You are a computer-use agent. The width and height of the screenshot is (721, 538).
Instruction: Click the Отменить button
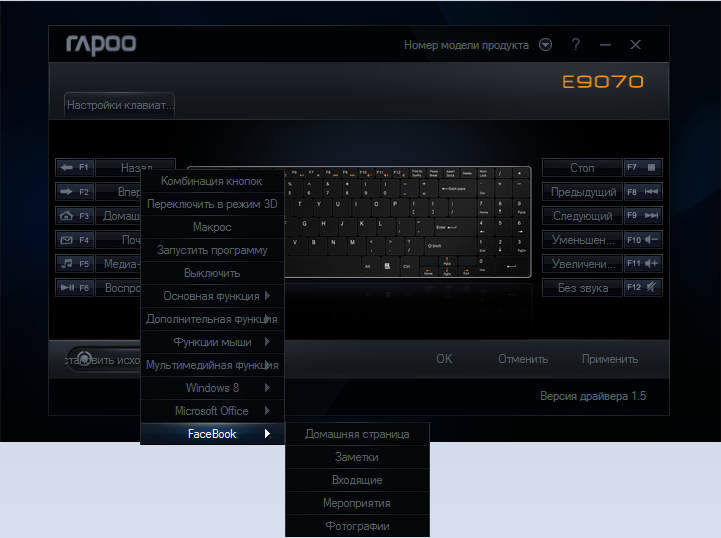523,359
